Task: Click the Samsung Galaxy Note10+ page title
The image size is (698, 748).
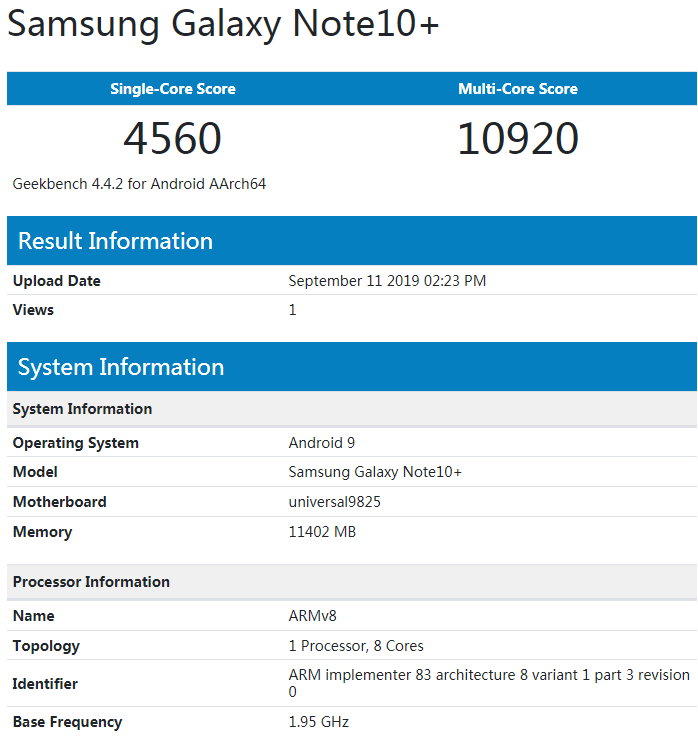Action: 222,24
